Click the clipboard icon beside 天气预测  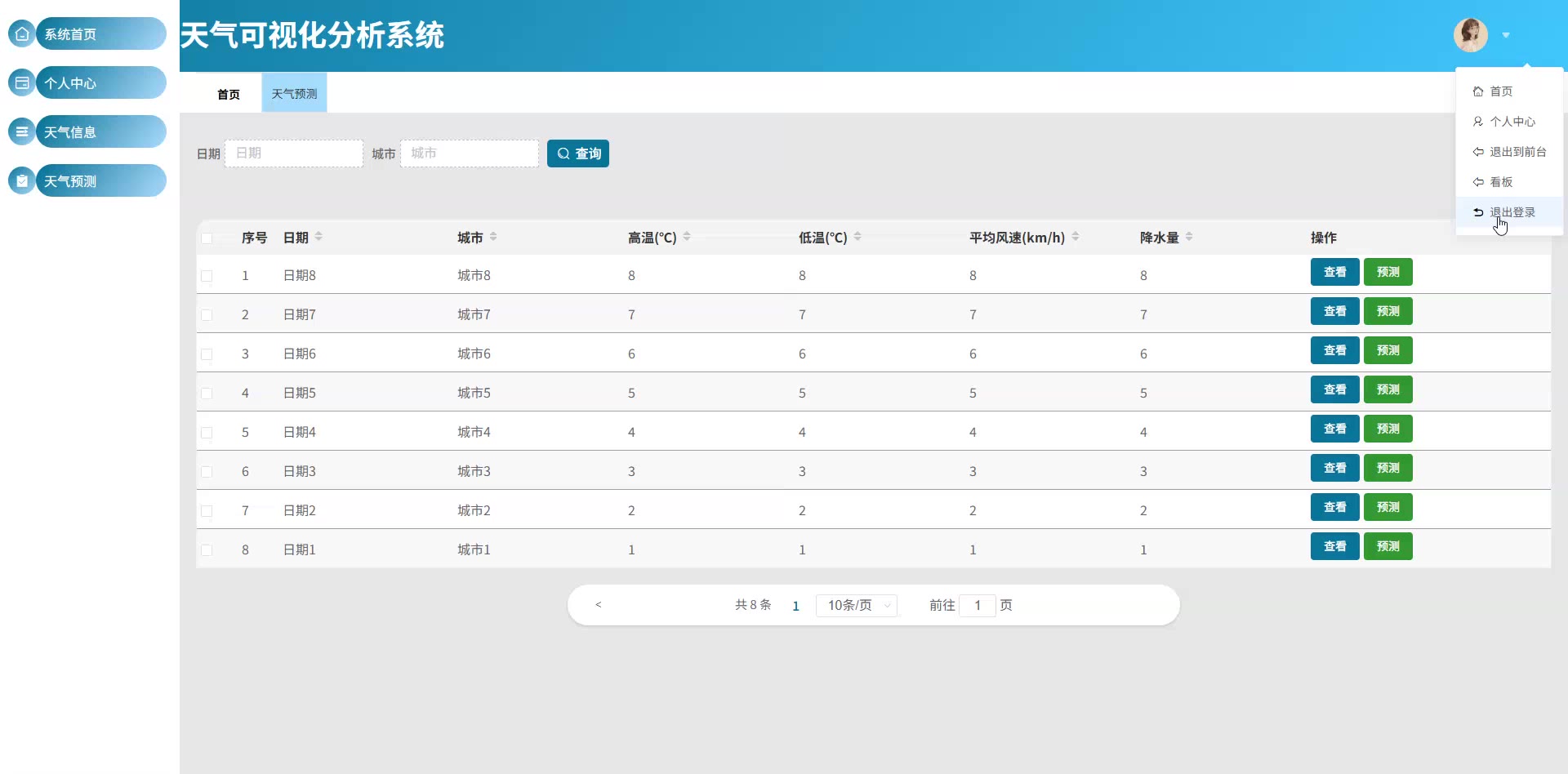pyautogui.click(x=22, y=181)
